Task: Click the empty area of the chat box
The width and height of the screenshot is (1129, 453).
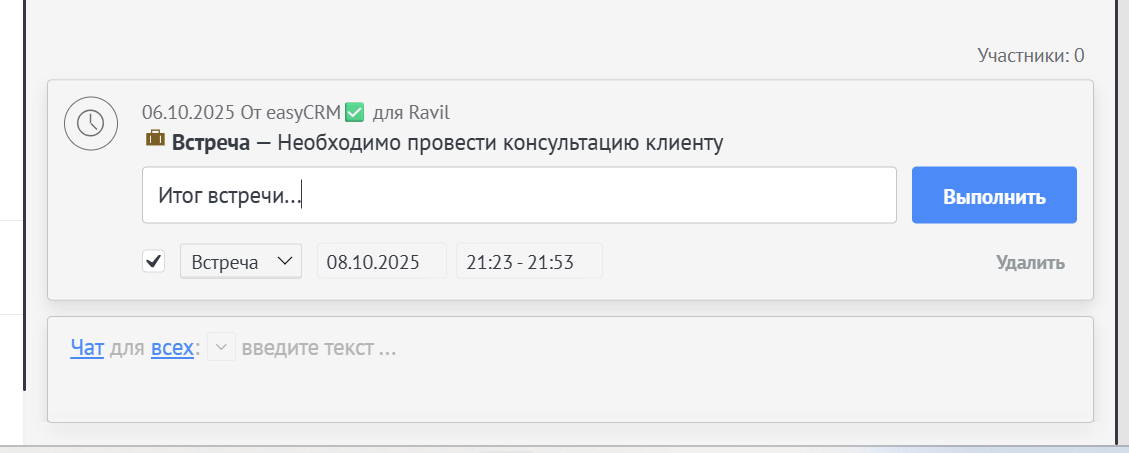Action: (x=570, y=395)
